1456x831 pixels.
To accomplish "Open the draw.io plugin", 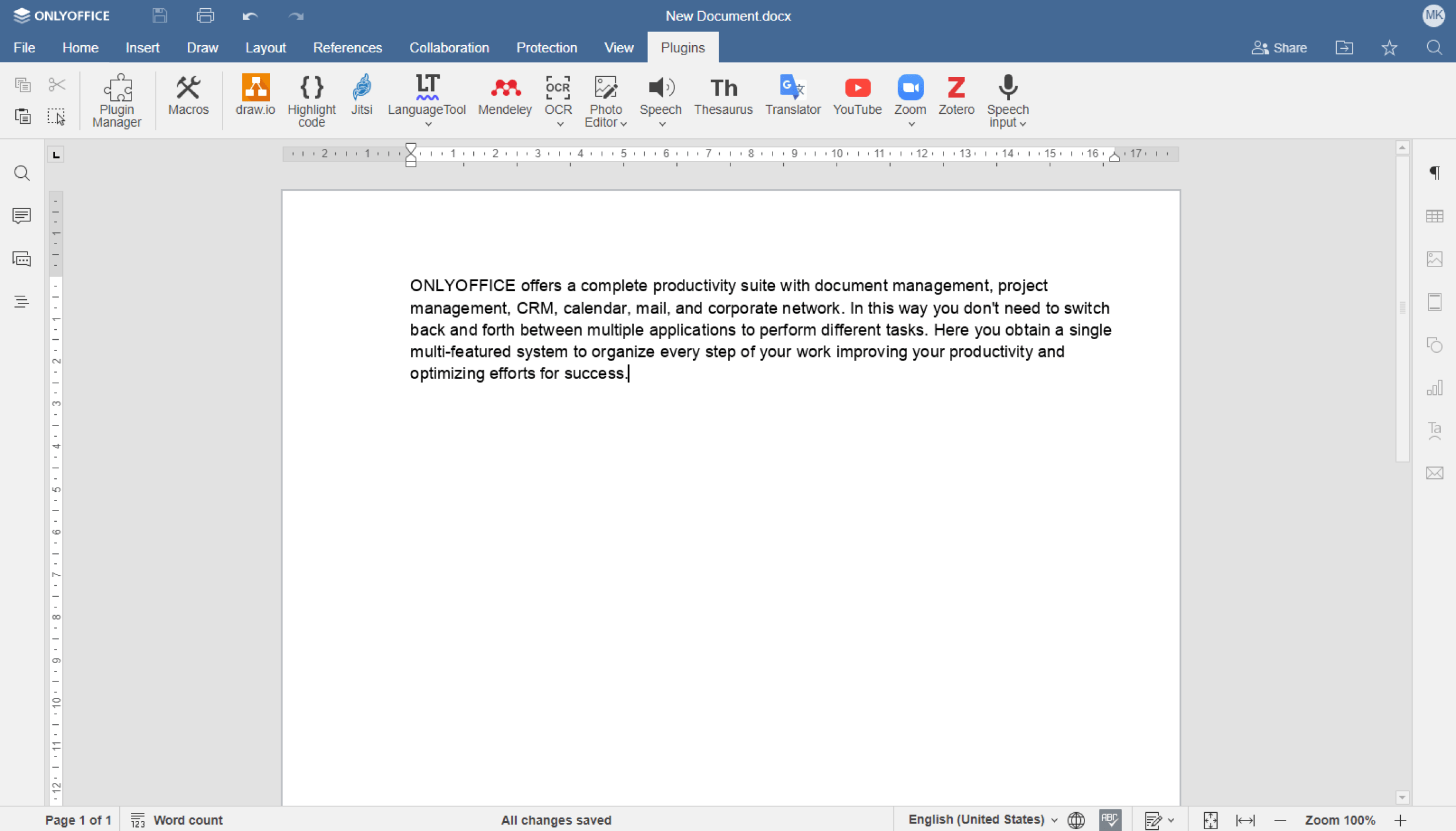I will click(x=255, y=94).
